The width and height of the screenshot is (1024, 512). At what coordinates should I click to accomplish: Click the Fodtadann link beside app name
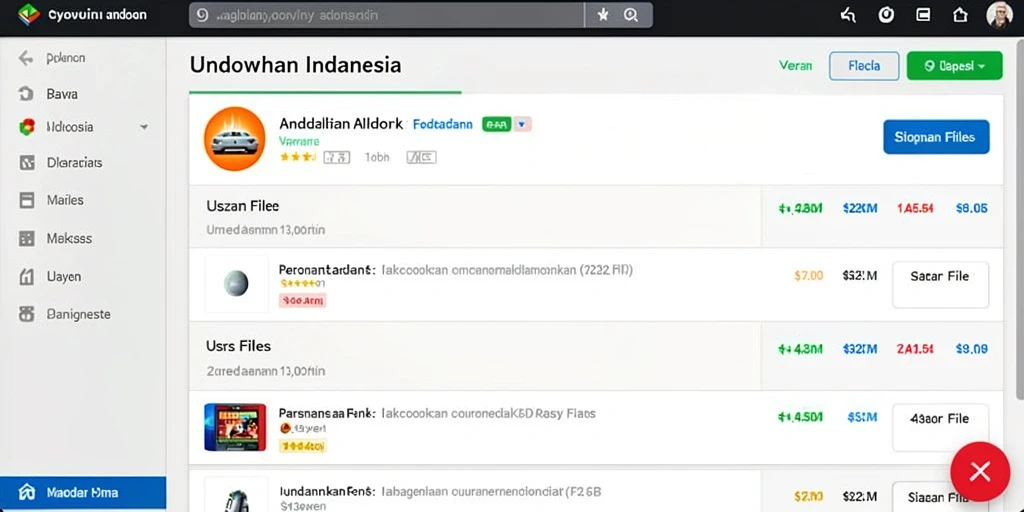[x=443, y=124]
